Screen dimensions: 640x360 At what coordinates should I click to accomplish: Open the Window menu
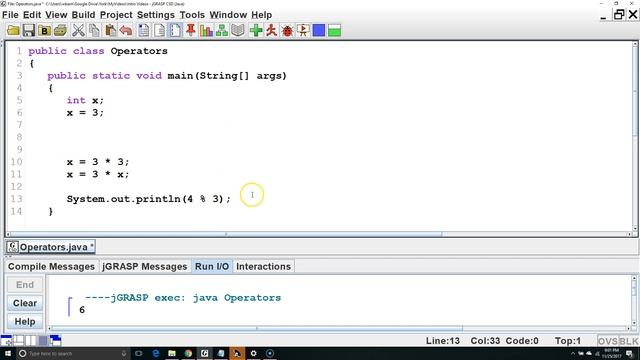tap(228, 15)
